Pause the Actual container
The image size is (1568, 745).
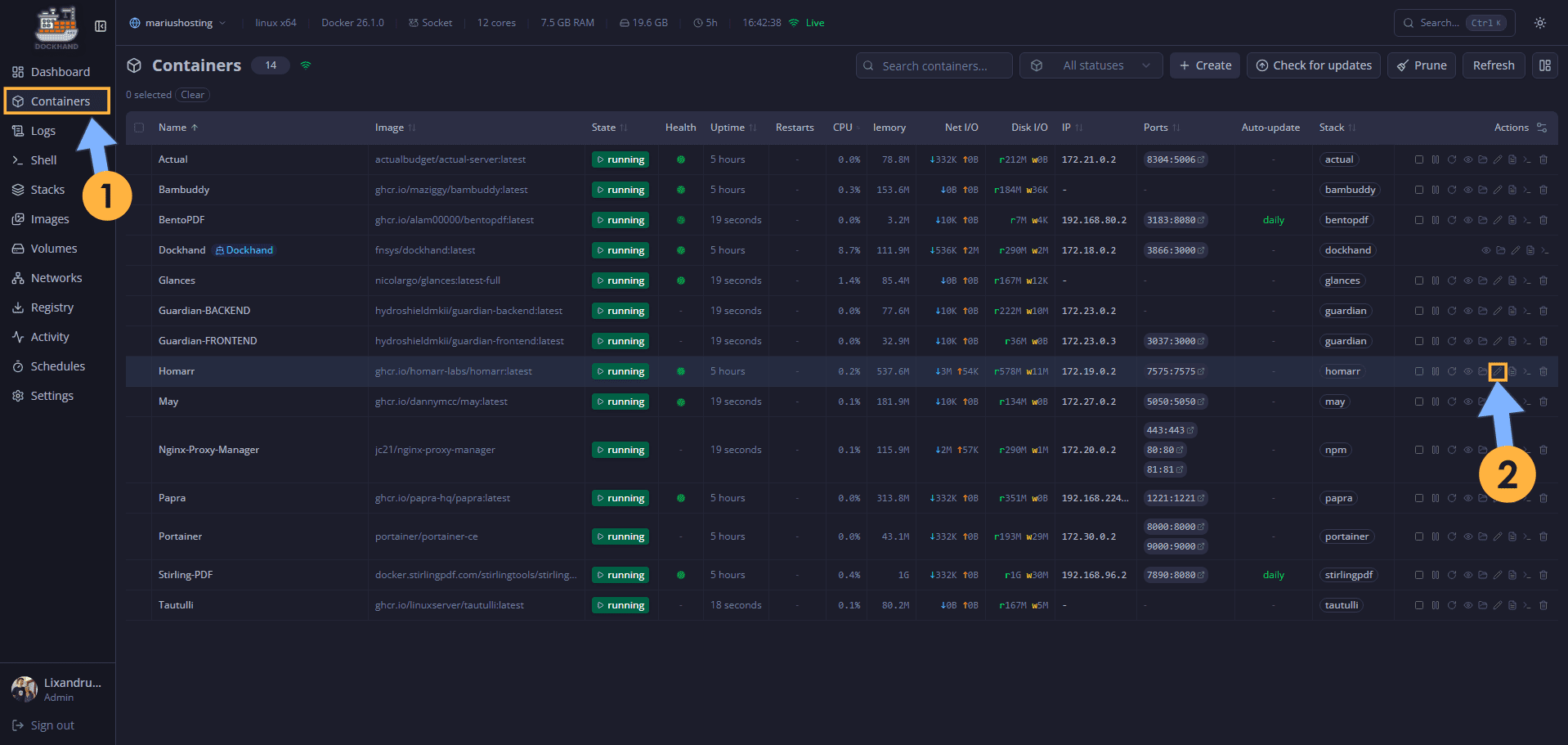click(1436, 159)
